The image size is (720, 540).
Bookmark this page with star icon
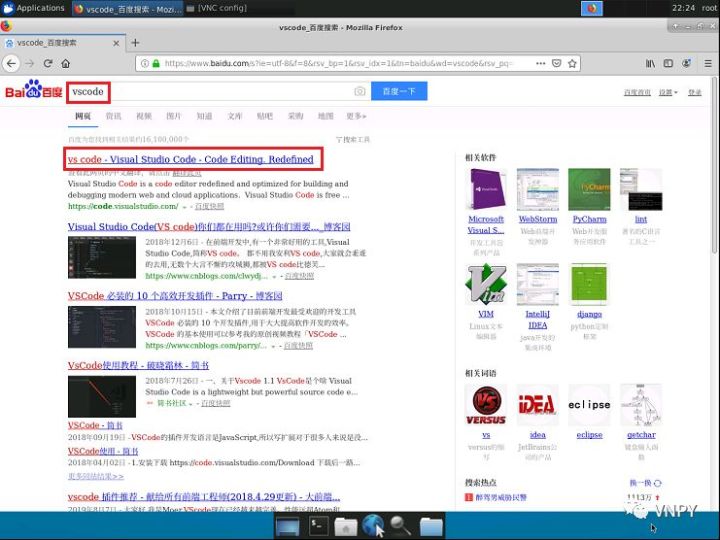click(572, 63)
